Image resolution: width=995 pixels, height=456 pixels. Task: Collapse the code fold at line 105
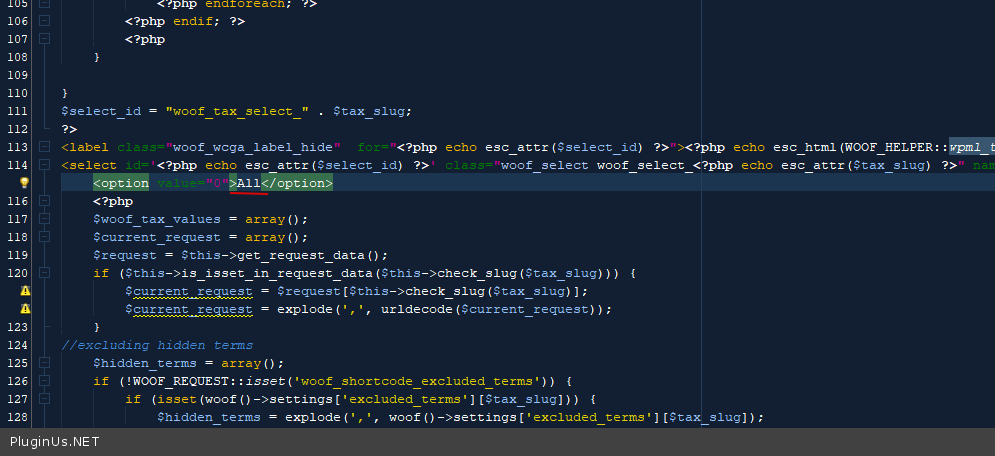[x=44, y=3]
